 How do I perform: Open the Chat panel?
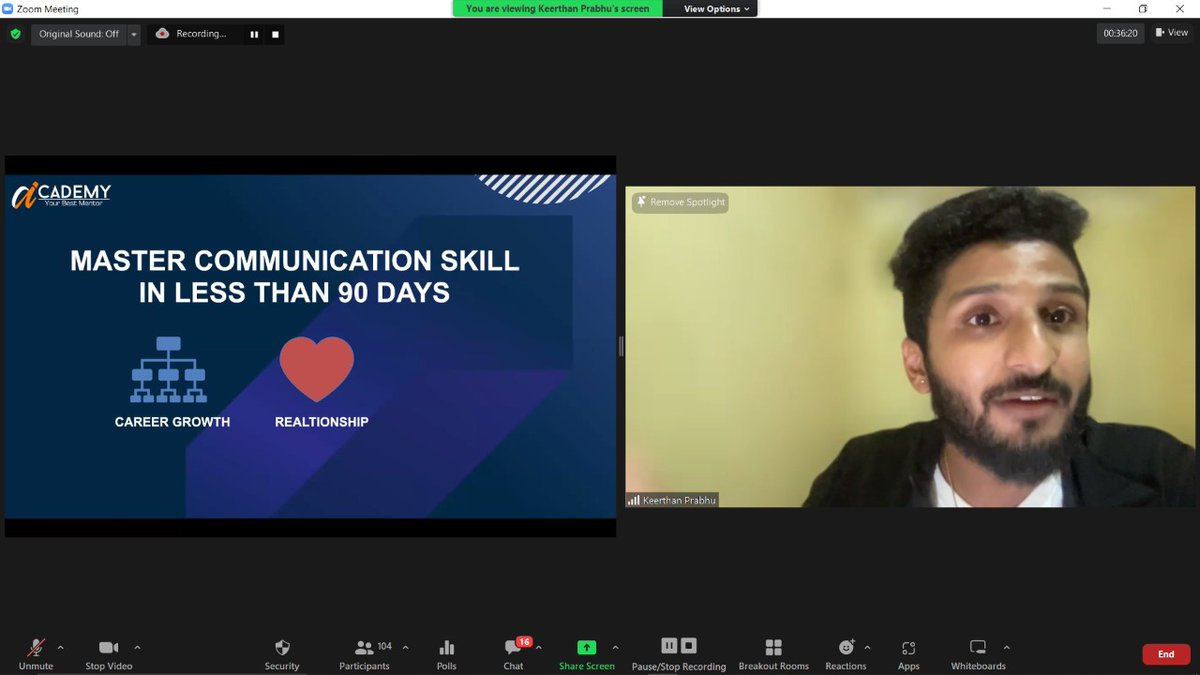pos(514,654)
